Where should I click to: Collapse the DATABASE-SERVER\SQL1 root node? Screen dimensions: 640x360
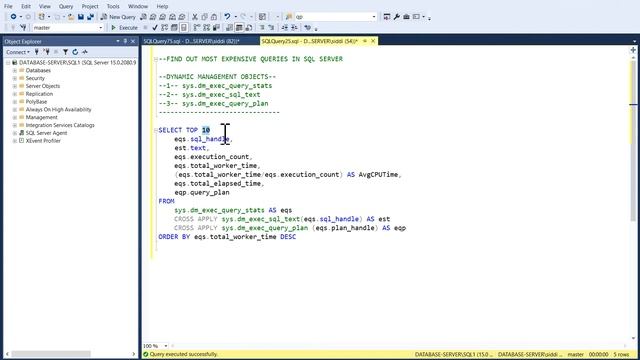click(x=8, y=63)
